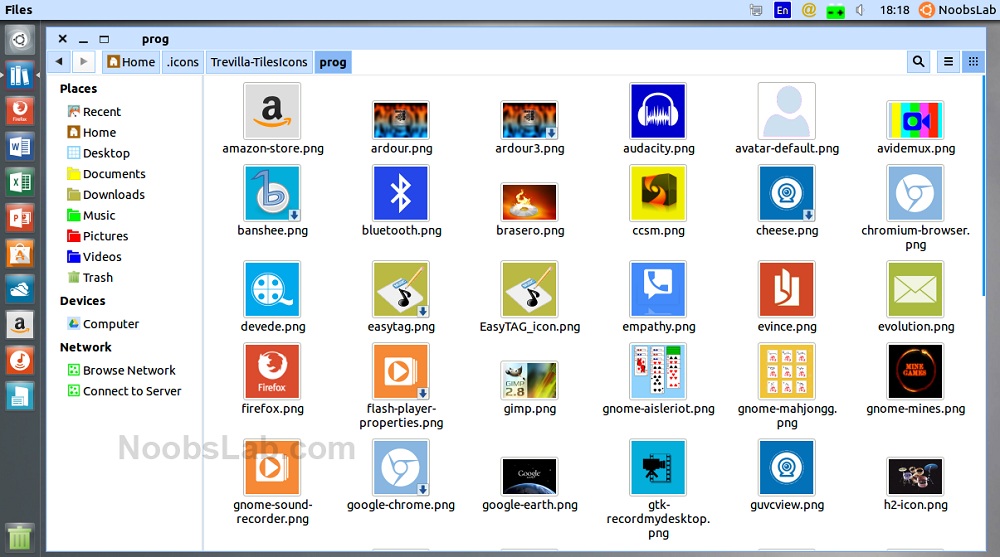This screenshot has height=557, width=1000.
Task: Select the gnome-sound-recorder.png icon
Action: pyautogui.click(x=272, y=467)
